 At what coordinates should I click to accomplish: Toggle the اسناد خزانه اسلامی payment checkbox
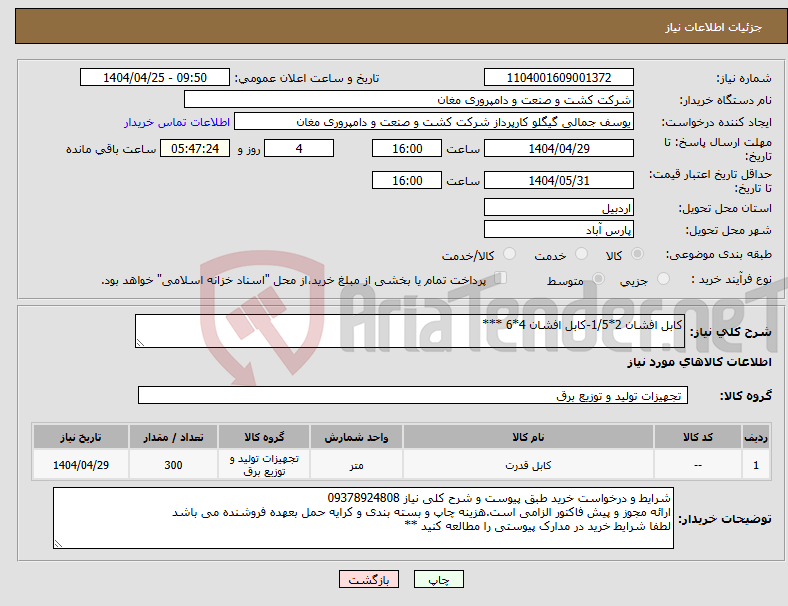pyautogui.click(x=501, y=278)
